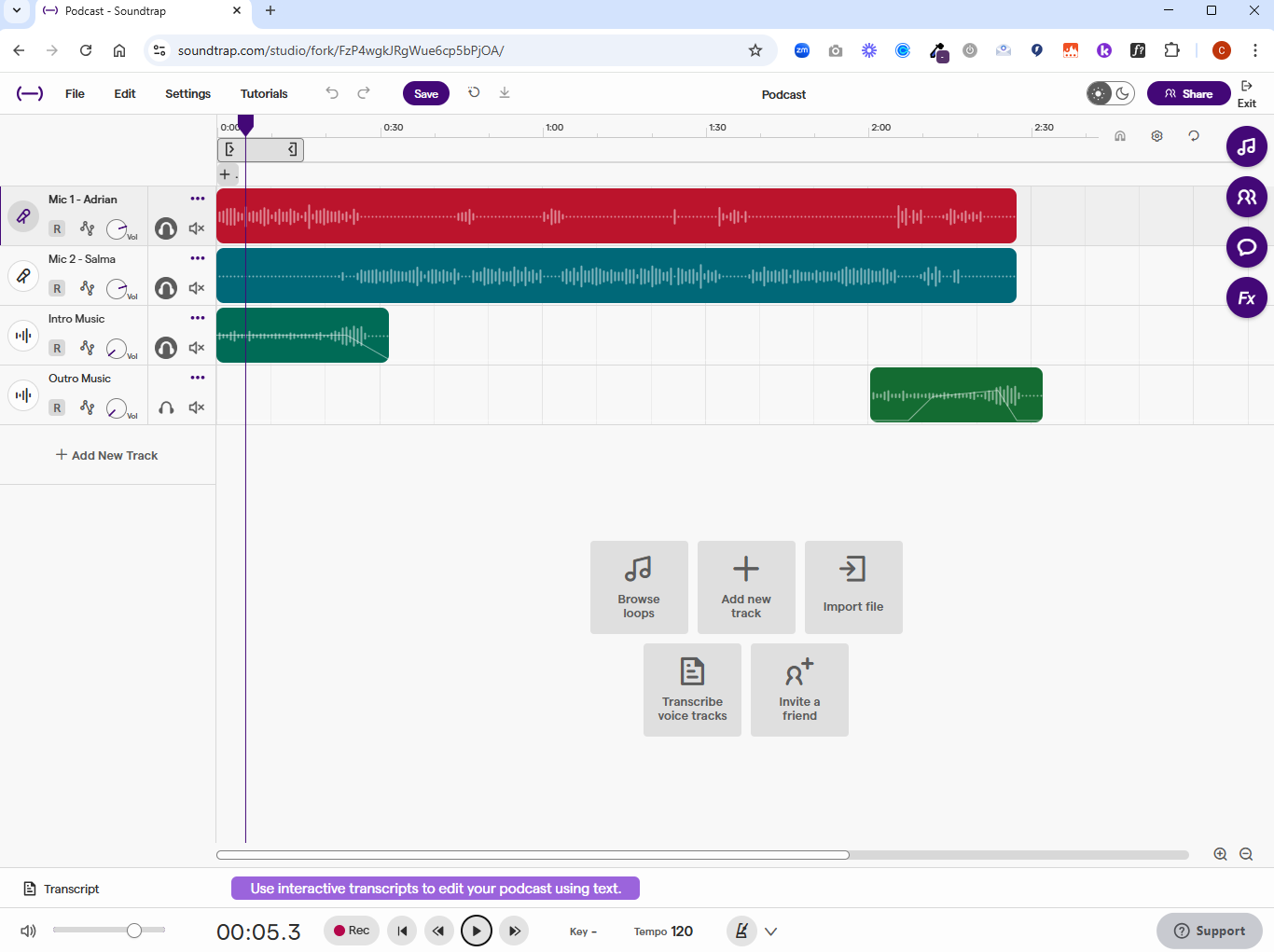
Task: Click the download icon in toolbar
Action: pos(505,93)
